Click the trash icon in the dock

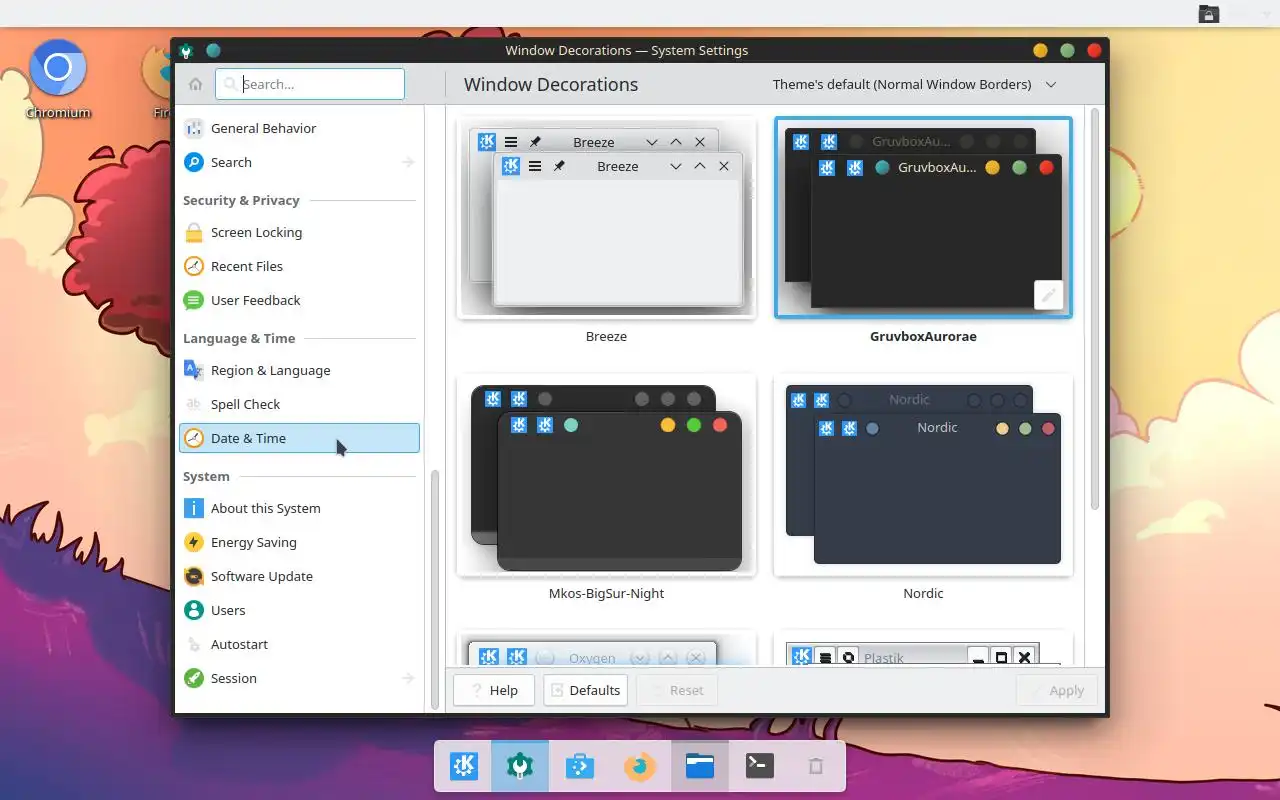click(x=816, y=767)
